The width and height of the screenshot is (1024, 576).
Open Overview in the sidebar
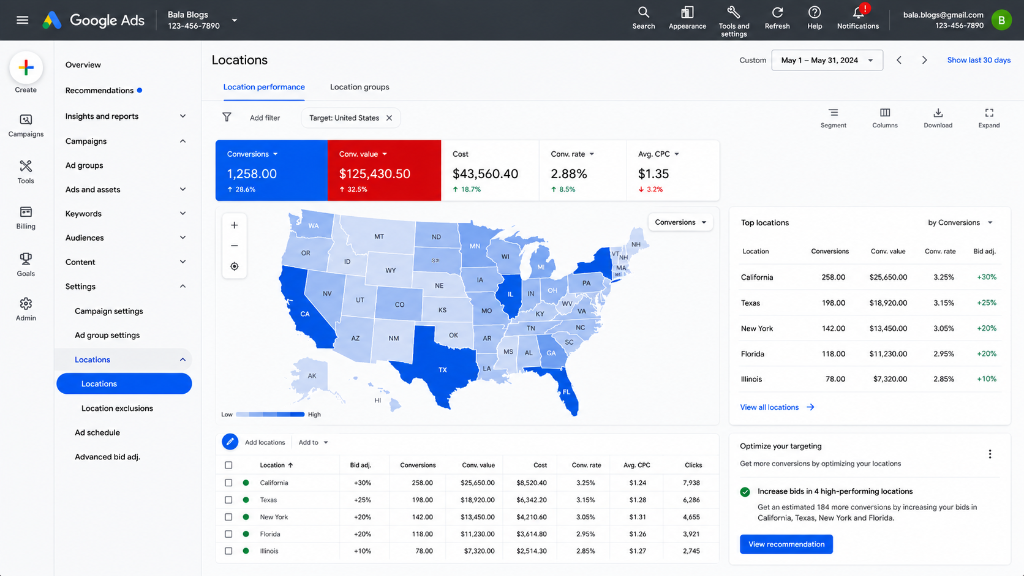click(83, 65)
